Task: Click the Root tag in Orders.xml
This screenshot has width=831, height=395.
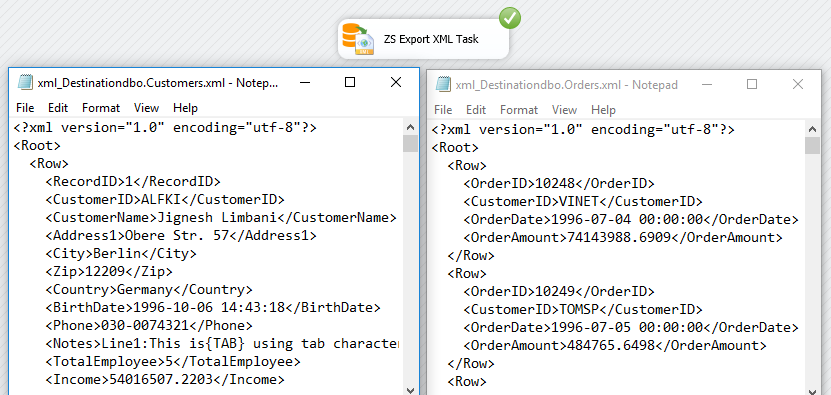Action: click(455, 147)
